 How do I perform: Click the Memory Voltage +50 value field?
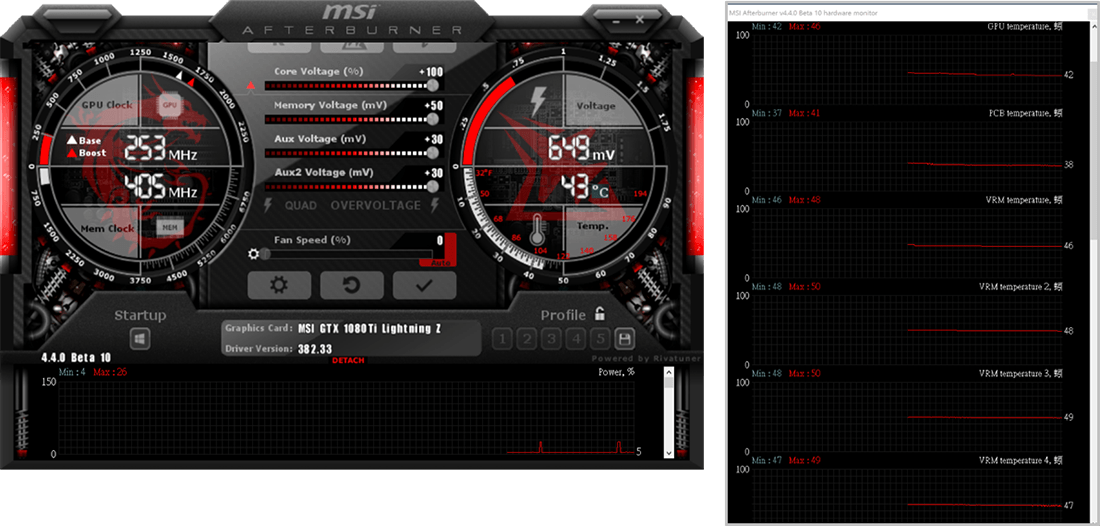tap(434, 105)
